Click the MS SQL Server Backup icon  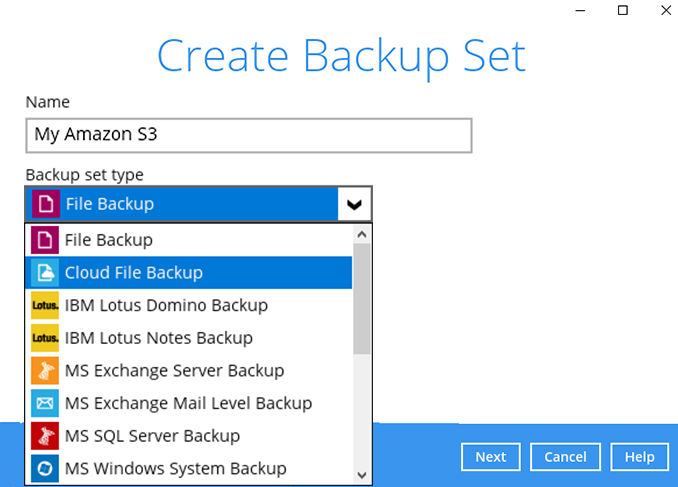pyautogui.click(x=45, y=436)
